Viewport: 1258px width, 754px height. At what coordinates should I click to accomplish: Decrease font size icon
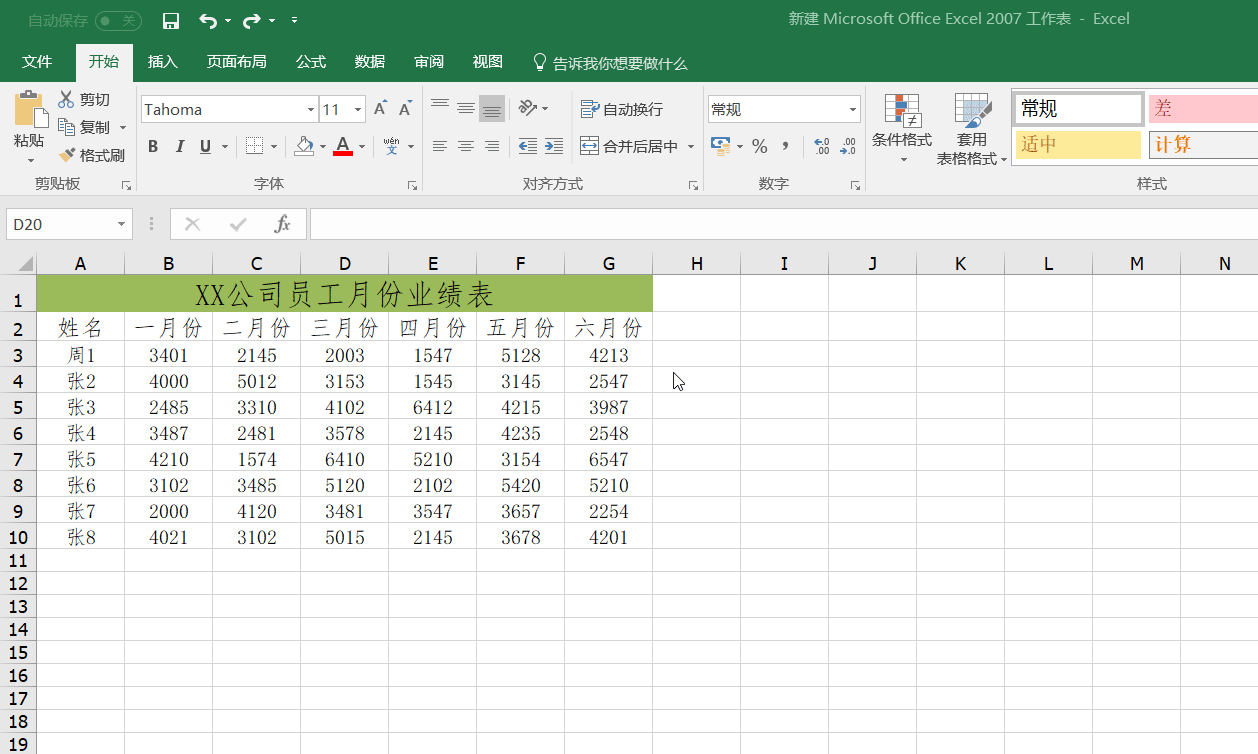point(405,109)
